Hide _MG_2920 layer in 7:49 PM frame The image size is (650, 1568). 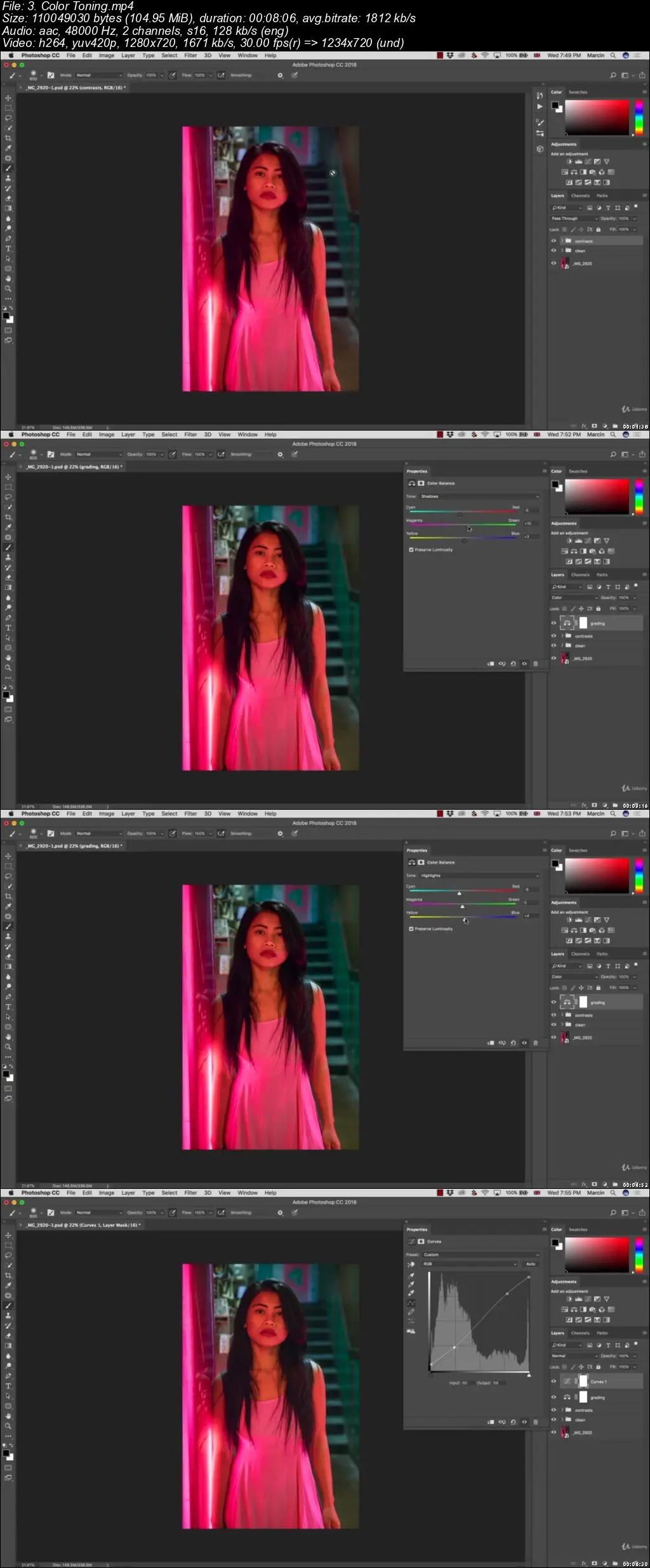(x=554, y=263)
